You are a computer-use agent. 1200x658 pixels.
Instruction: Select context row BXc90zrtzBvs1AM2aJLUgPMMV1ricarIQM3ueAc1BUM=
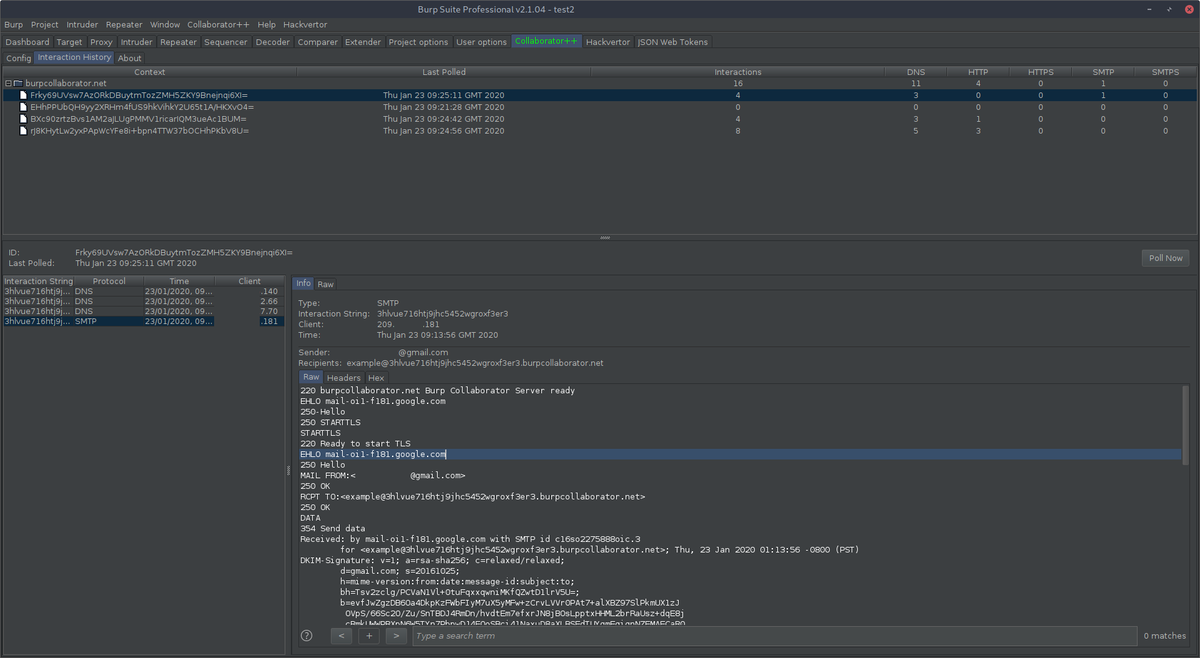(600, 119)
